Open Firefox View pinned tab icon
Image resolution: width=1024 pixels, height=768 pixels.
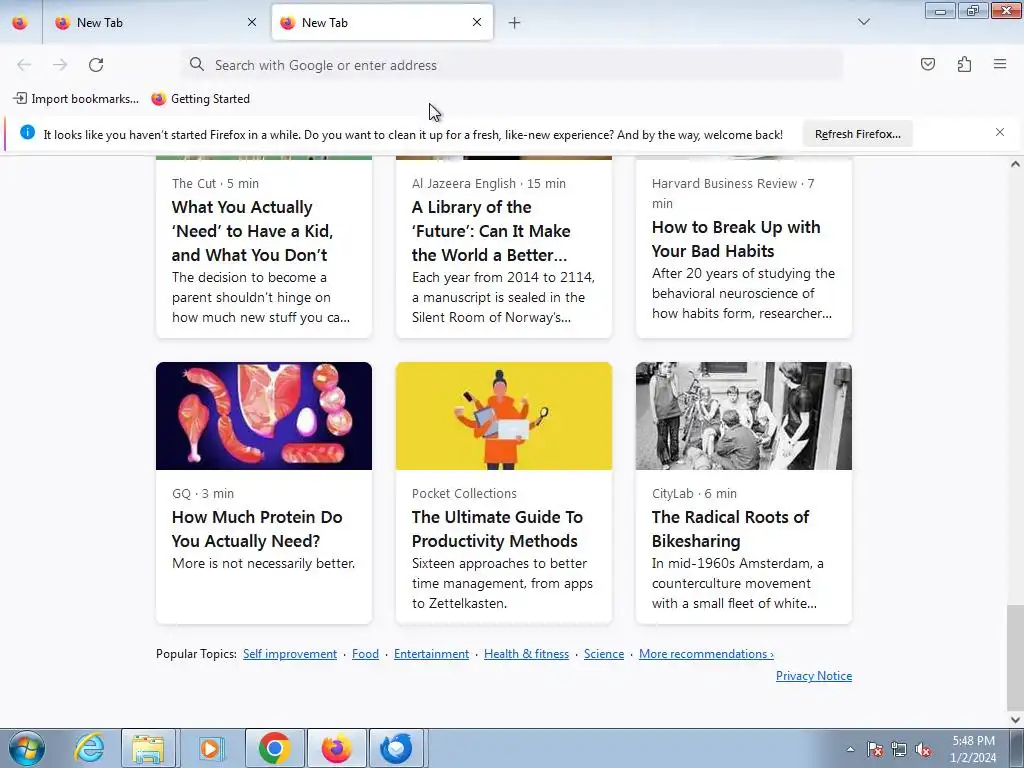20,22
